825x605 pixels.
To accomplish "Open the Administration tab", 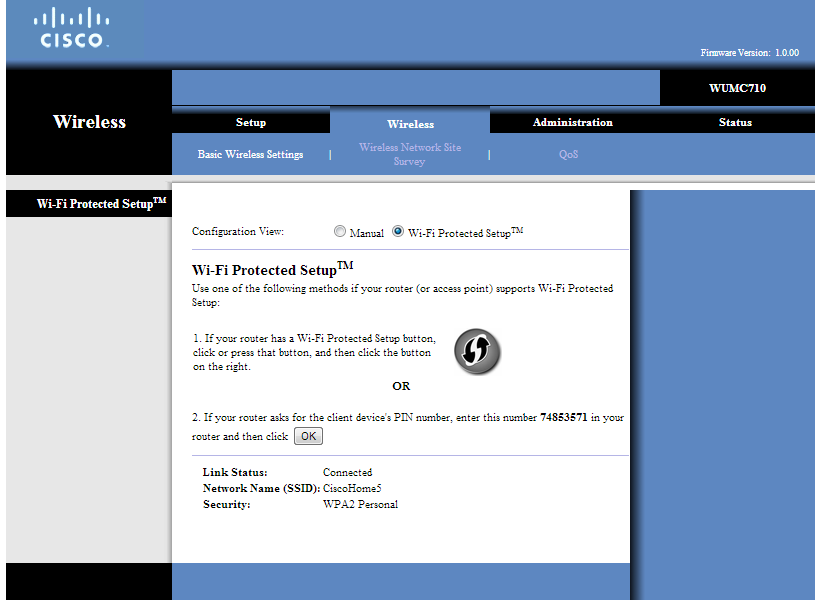I will [x=572, y=122].
